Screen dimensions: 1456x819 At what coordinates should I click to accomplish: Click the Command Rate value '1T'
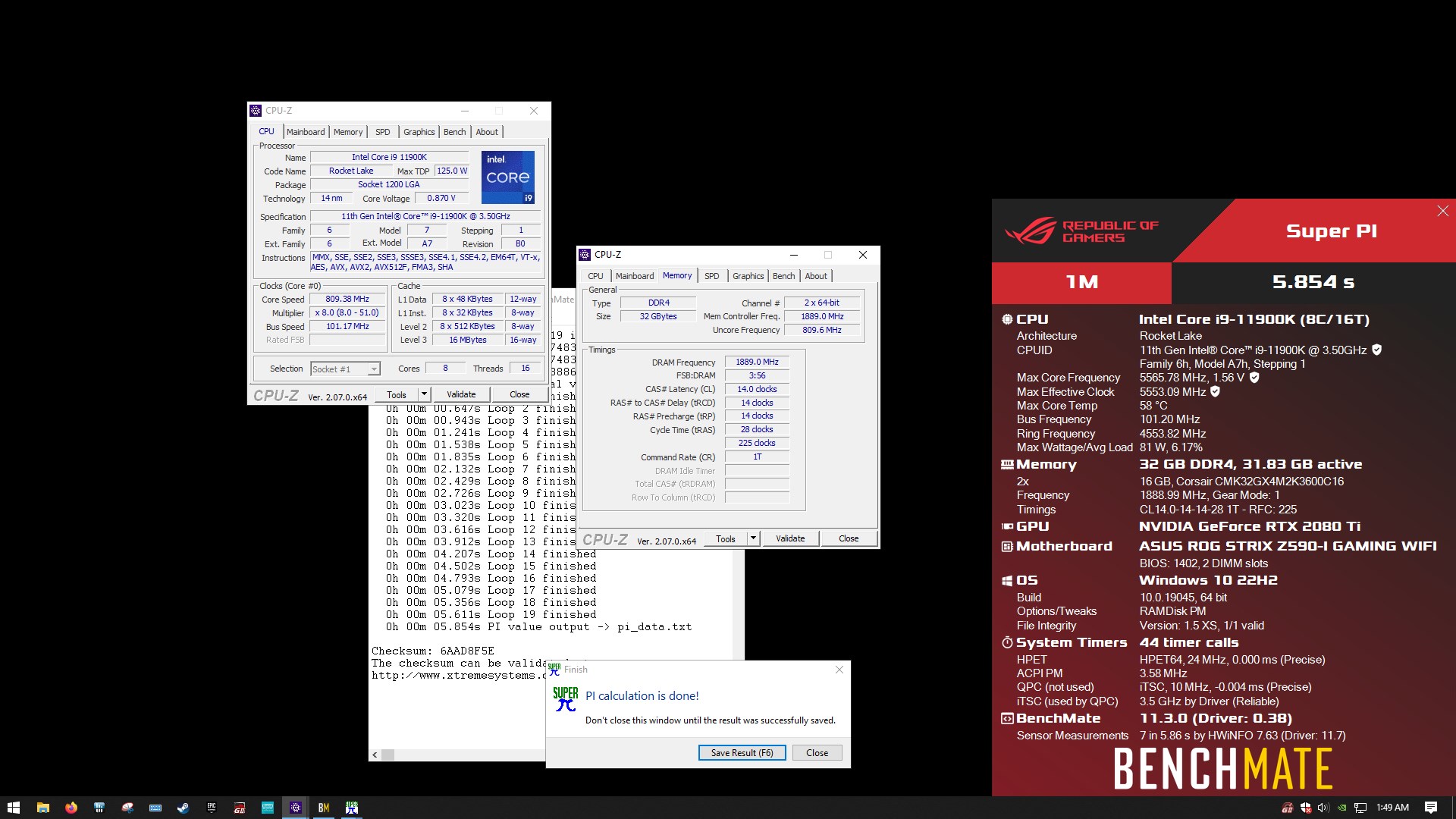click(x=757, y=457)
